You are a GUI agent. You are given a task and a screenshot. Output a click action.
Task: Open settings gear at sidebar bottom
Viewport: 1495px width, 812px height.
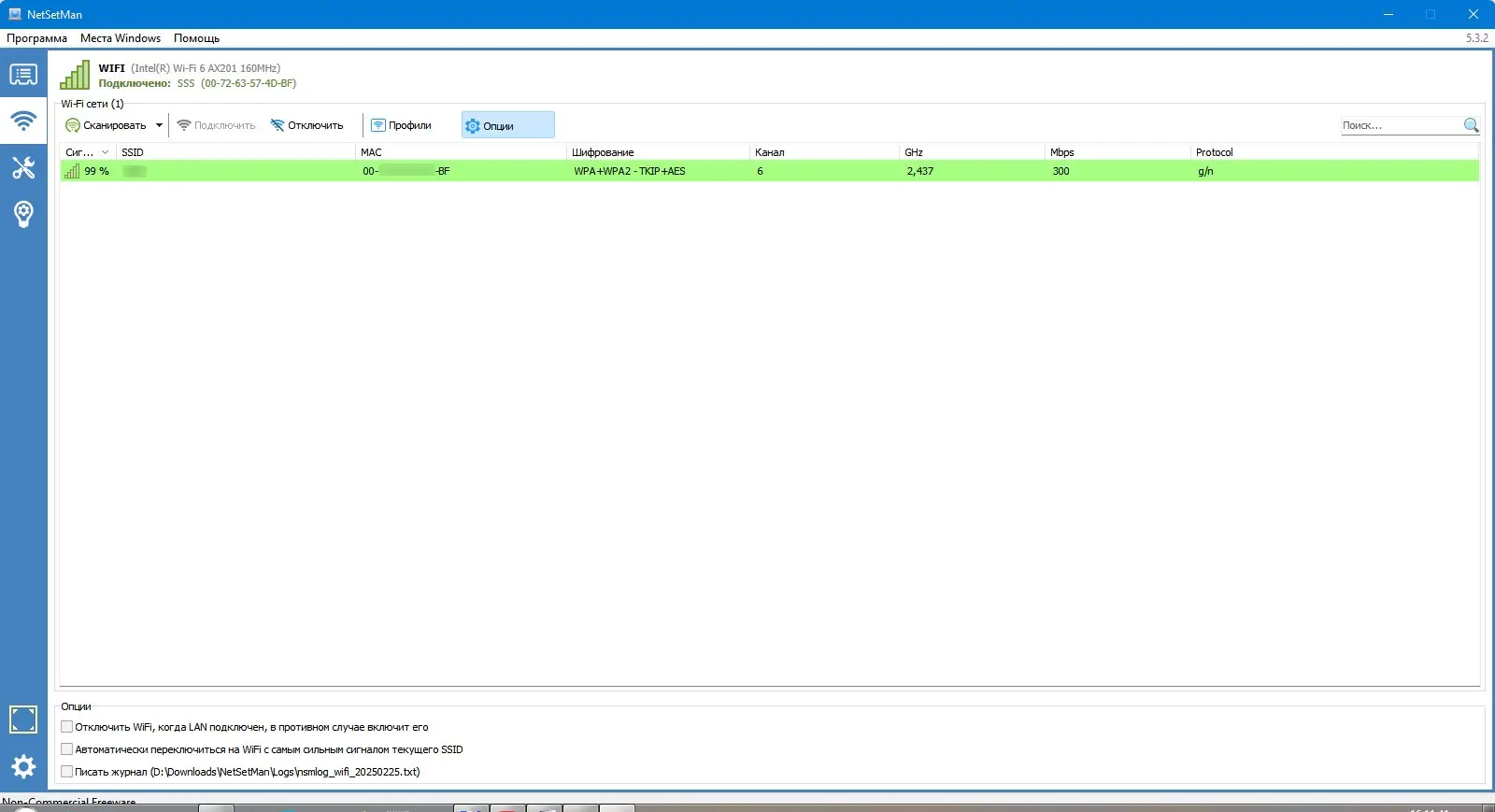pyautogui.click(x=23, y=767)
